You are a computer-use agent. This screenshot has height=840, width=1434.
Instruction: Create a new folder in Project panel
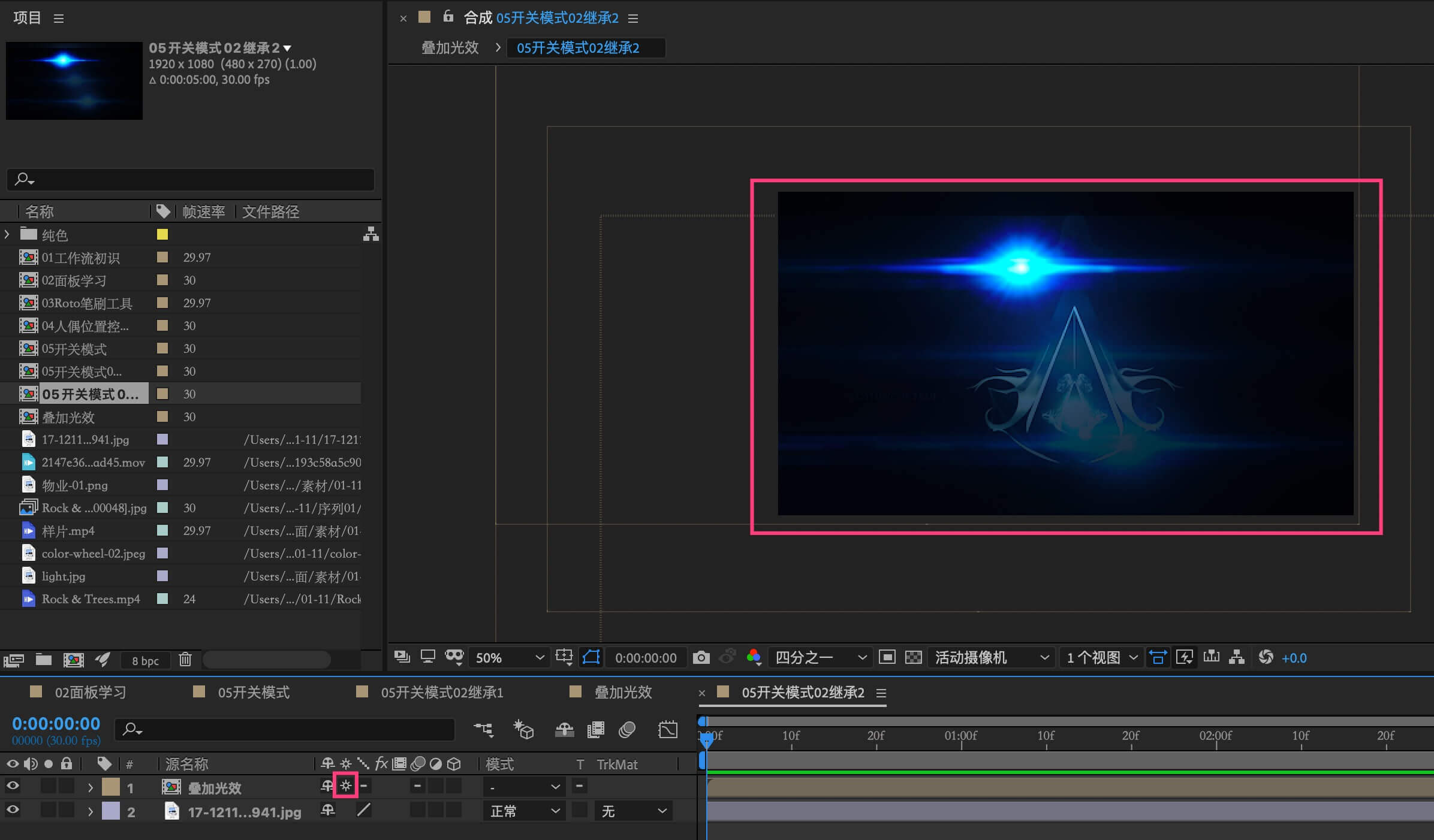[x=43, y=660]
